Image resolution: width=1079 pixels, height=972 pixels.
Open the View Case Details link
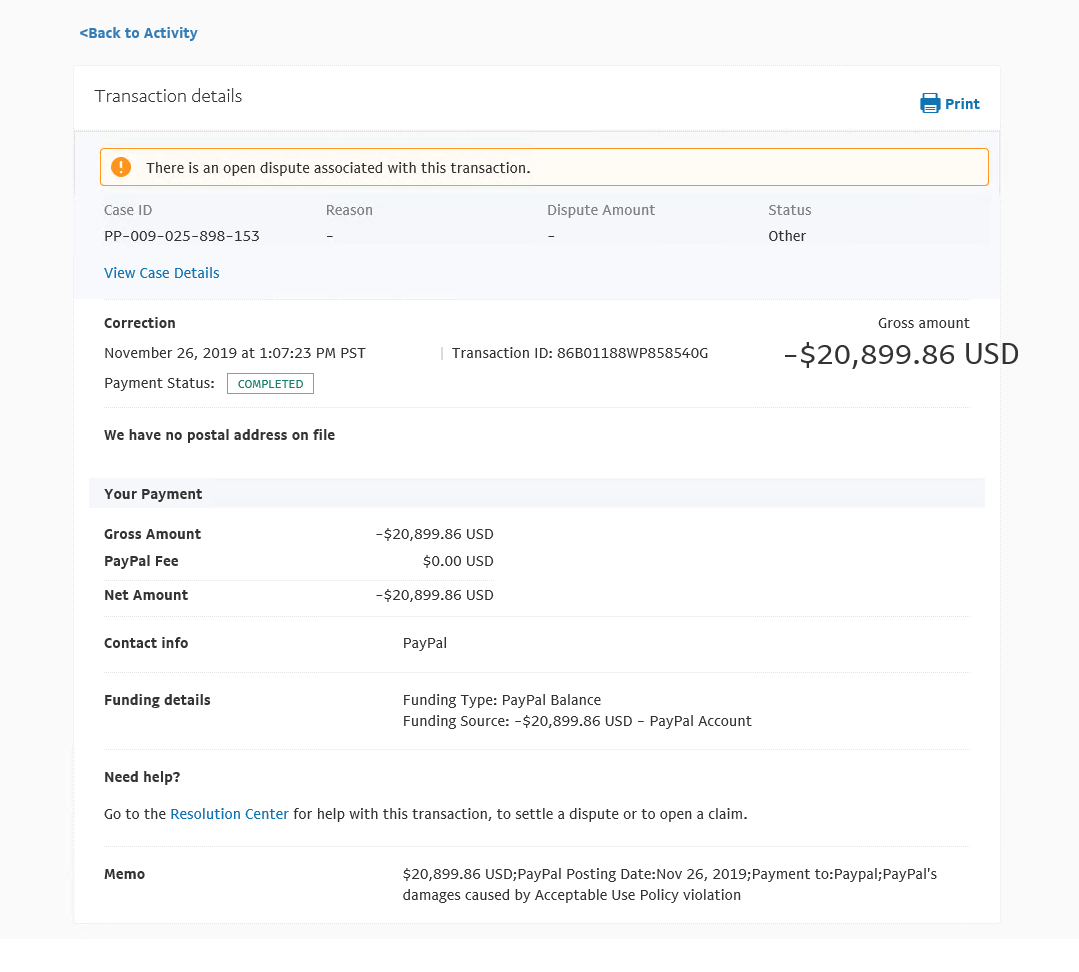[x=162, y=273]
